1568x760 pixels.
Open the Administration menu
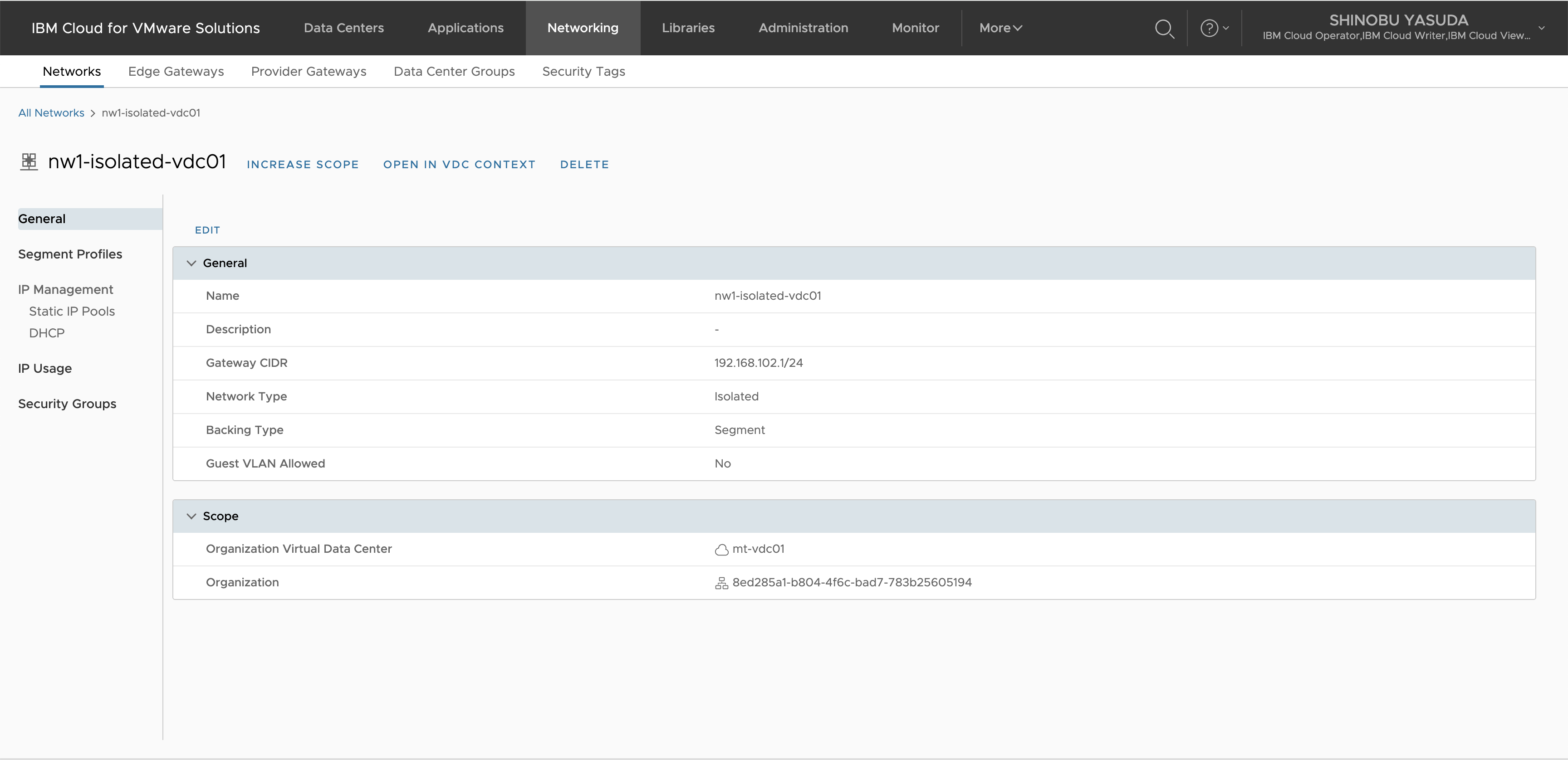(x=803, y=28)
